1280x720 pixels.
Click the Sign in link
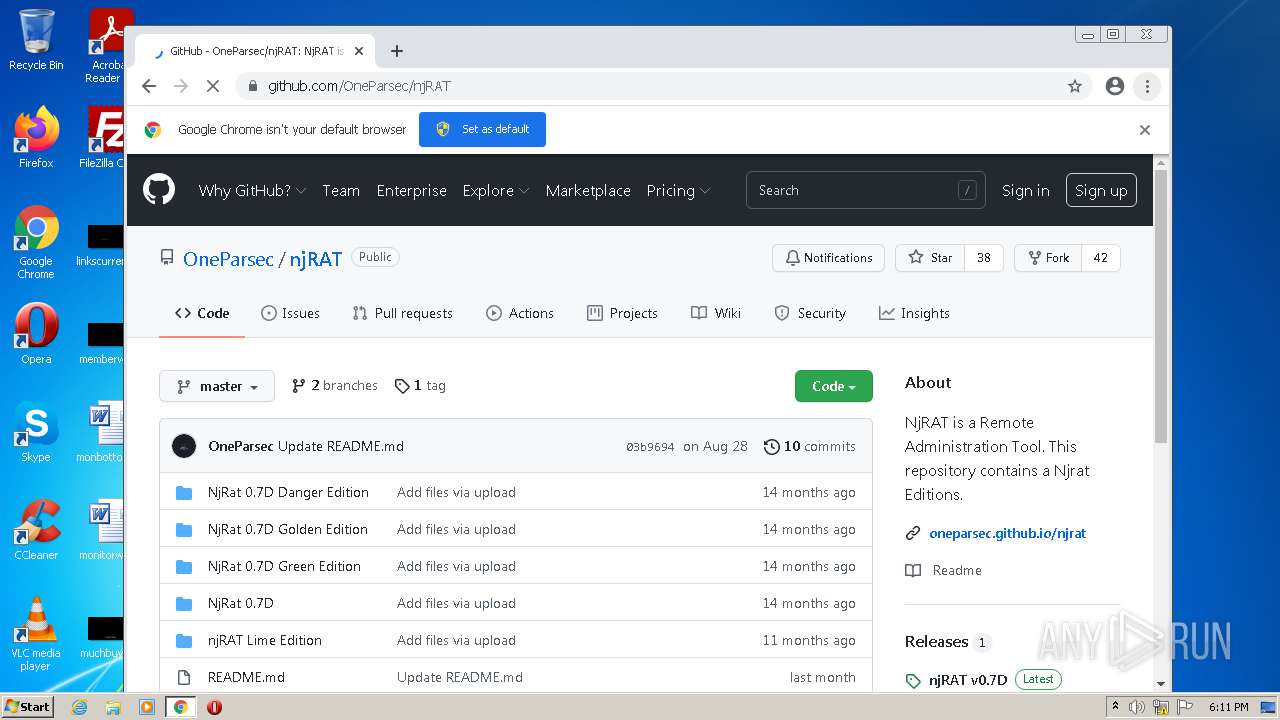[x=1026, y=190]
